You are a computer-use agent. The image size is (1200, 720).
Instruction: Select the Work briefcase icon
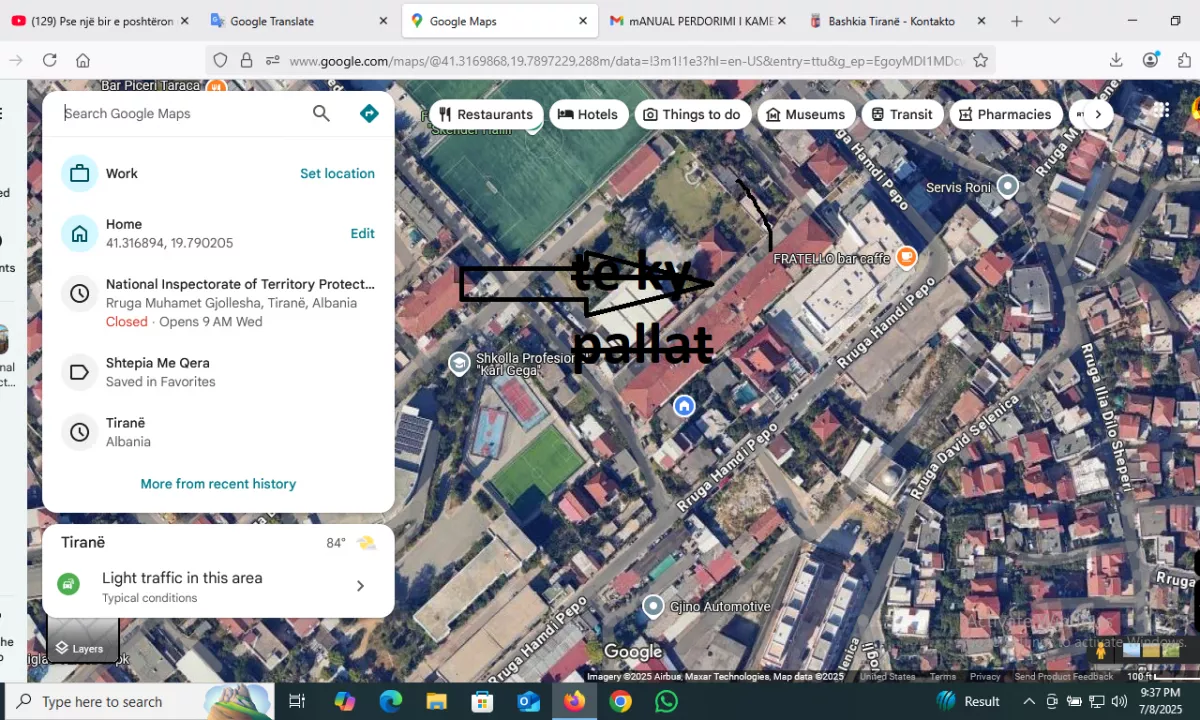click(80, 173)
